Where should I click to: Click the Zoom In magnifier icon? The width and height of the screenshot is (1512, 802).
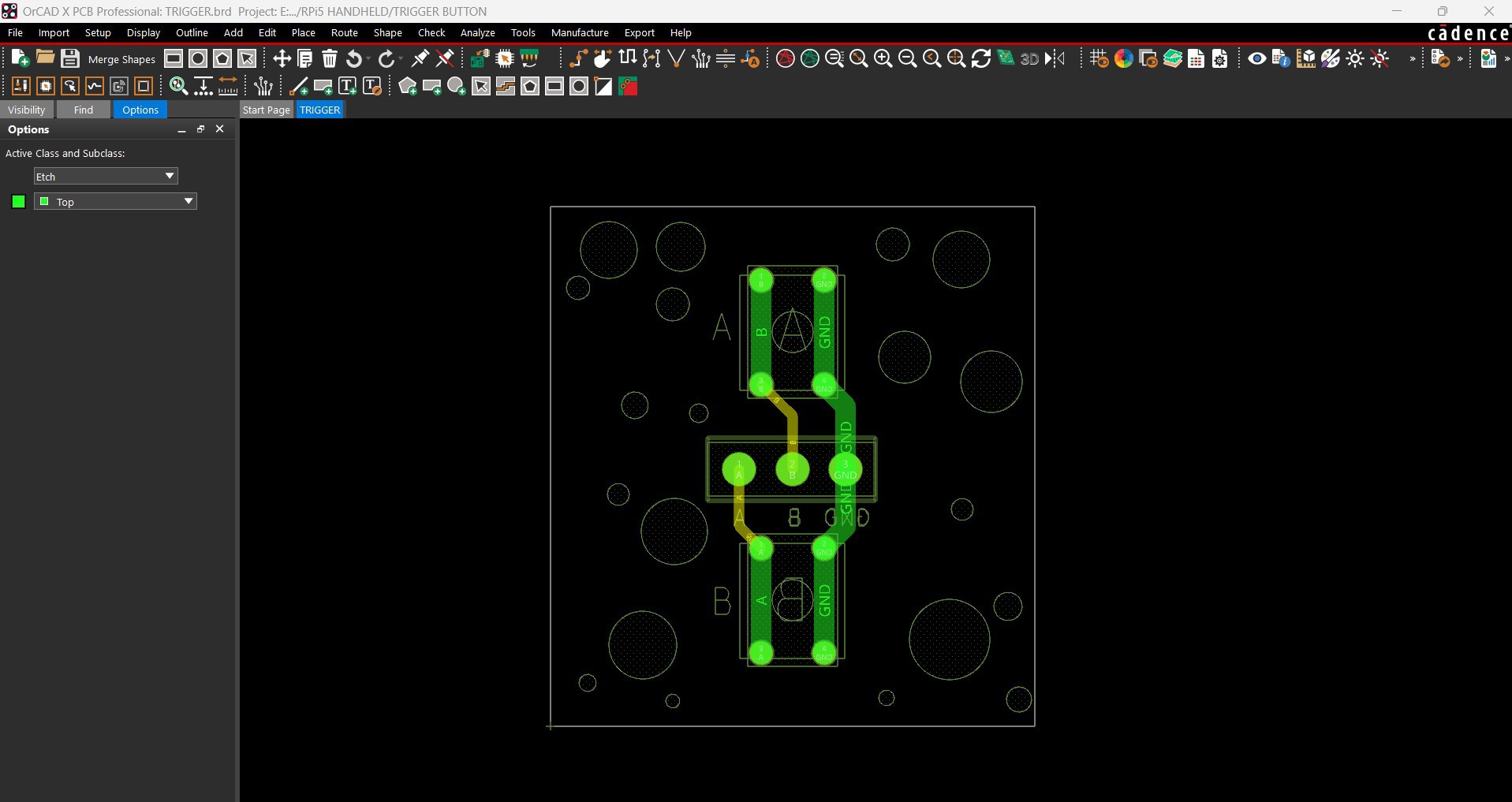(883, 58)
